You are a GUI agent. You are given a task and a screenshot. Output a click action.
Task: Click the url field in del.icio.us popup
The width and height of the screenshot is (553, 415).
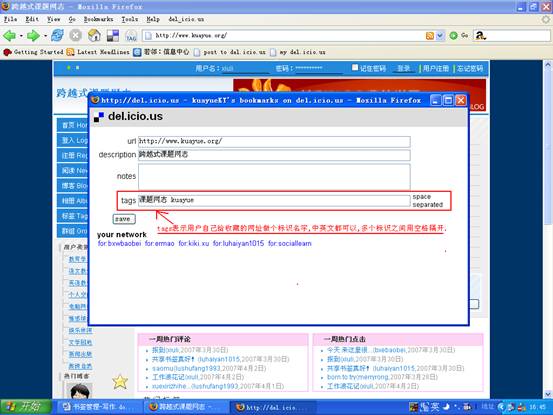pyautogui.click(x=274, y=141)
